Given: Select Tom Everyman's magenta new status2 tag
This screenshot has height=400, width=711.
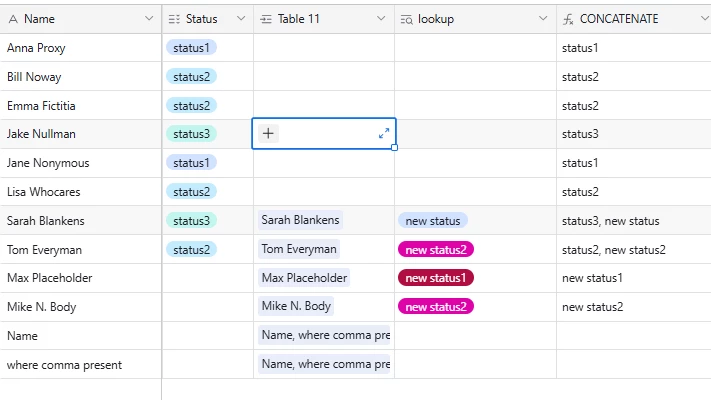Looking at the screenshot, I should coord(436,249).
